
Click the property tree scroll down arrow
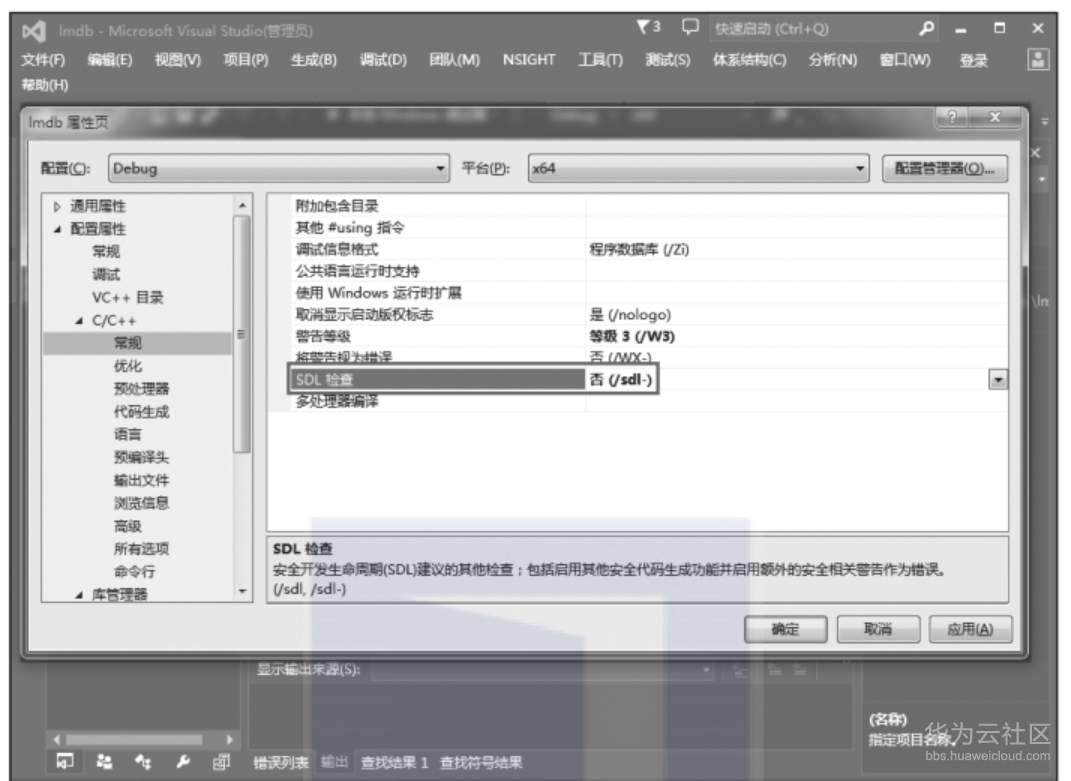[242, 592]
